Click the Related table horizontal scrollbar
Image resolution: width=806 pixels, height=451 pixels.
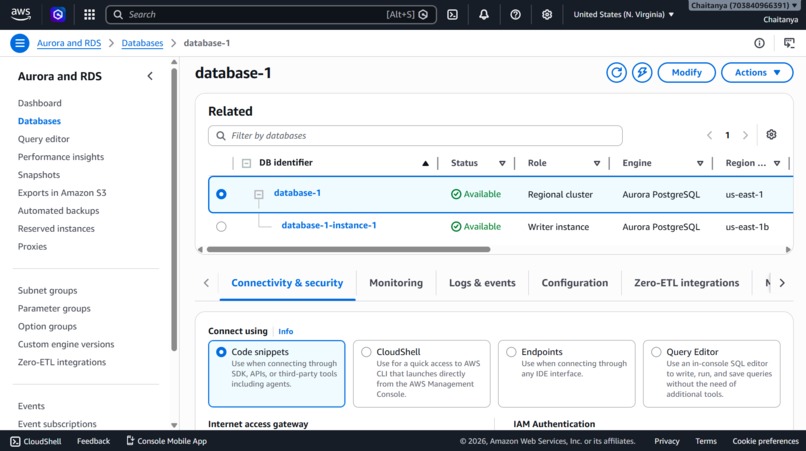pos(349,249)
